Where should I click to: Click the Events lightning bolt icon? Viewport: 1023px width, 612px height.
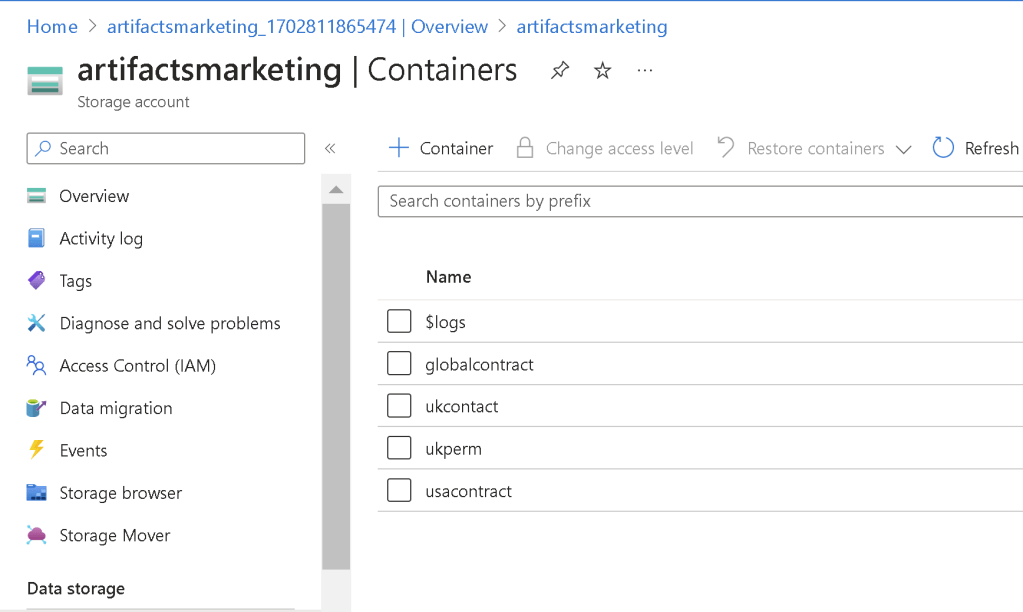coord(37,450)
